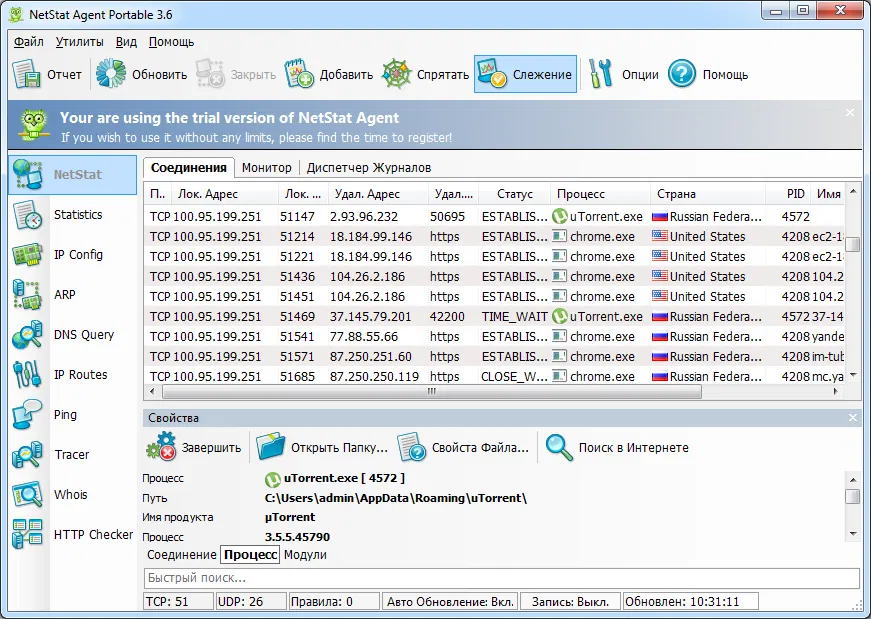Image resolution: width=871 pixels, height=619 pixels.
Task: Select the bottom Процесс tab
Action: point(251,555)
